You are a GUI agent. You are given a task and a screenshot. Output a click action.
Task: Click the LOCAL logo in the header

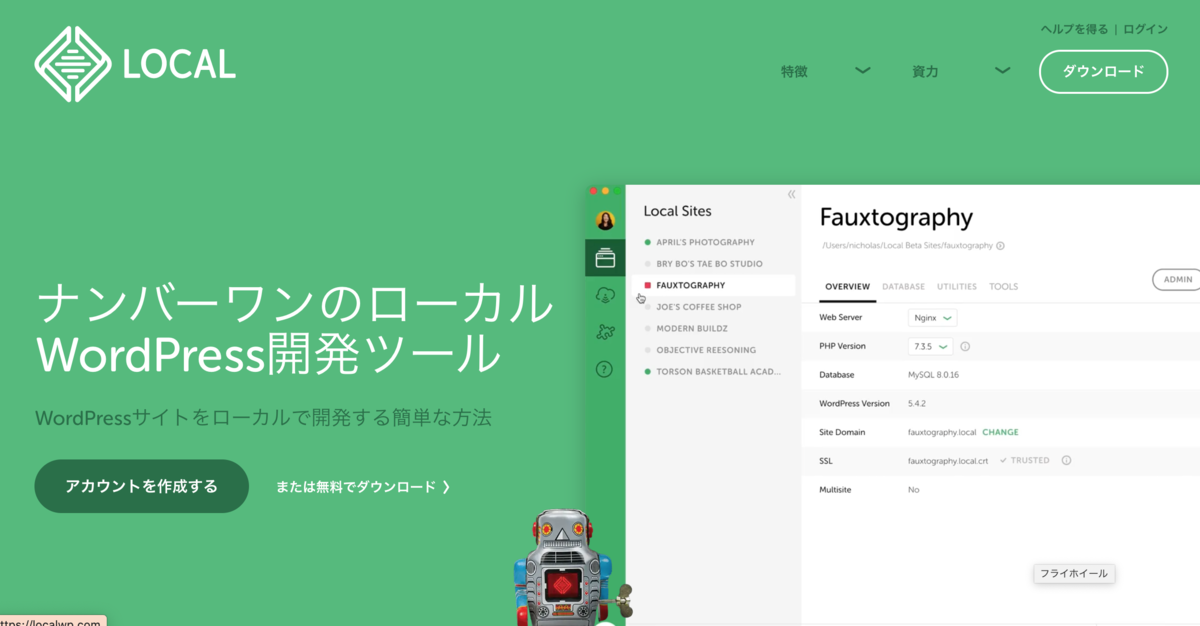click(x=135, y=65)
